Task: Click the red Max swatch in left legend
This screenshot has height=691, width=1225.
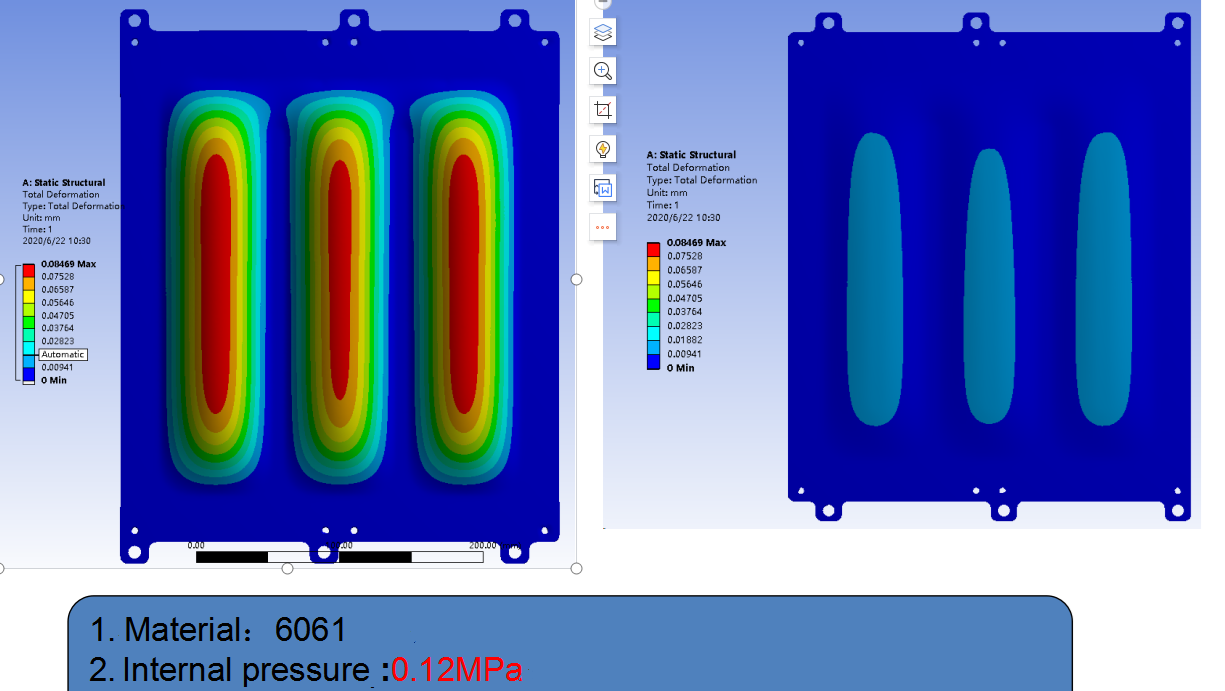Action: [x=29, y=270]
